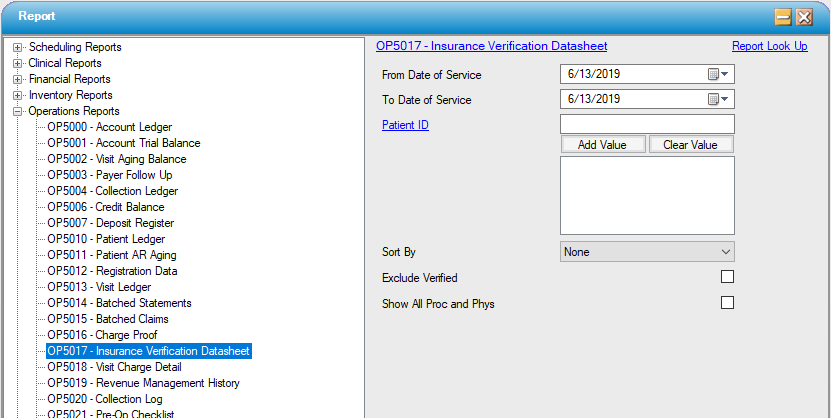
Task: Open the From Date of Service calendar picker
Action: click(719, 75)
